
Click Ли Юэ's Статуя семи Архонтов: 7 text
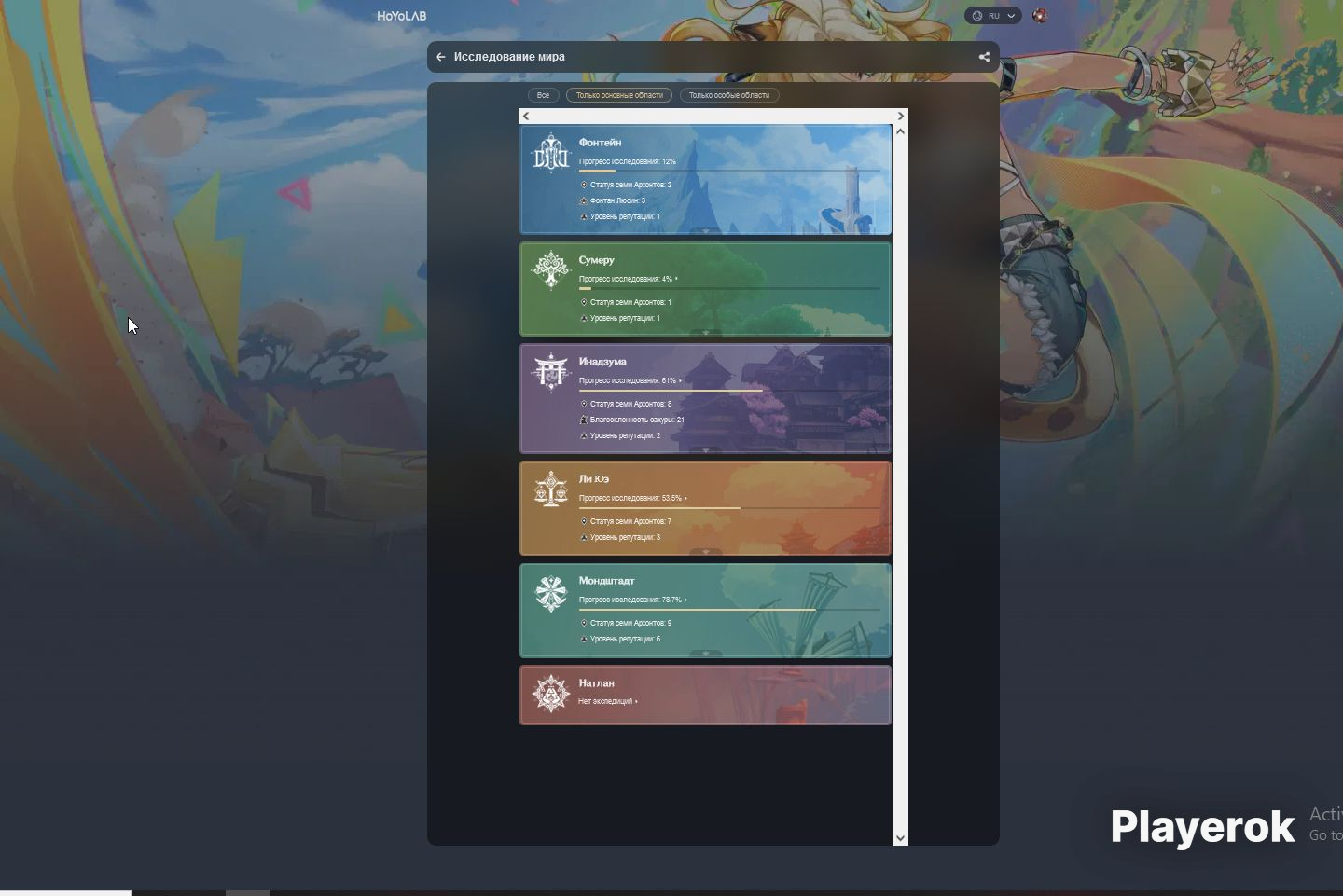(630, 521)
